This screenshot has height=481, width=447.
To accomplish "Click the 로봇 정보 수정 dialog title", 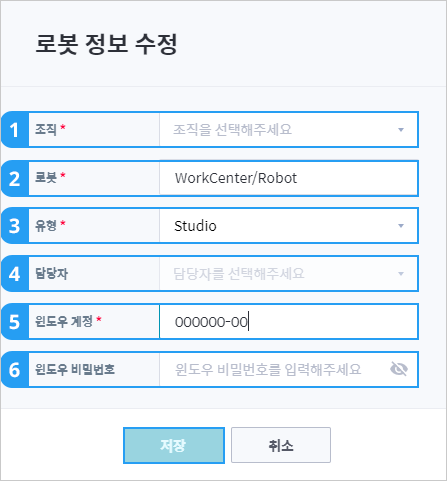I will point(106,44).
